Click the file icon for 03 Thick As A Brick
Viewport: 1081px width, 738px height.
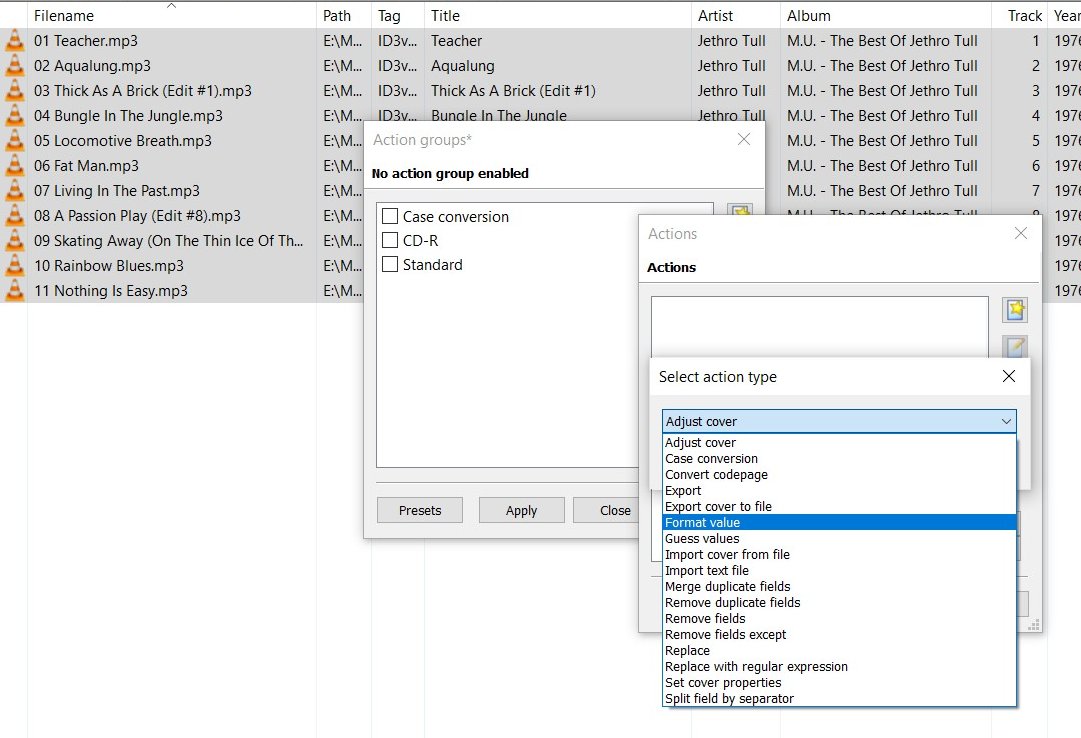click(15, 91)
